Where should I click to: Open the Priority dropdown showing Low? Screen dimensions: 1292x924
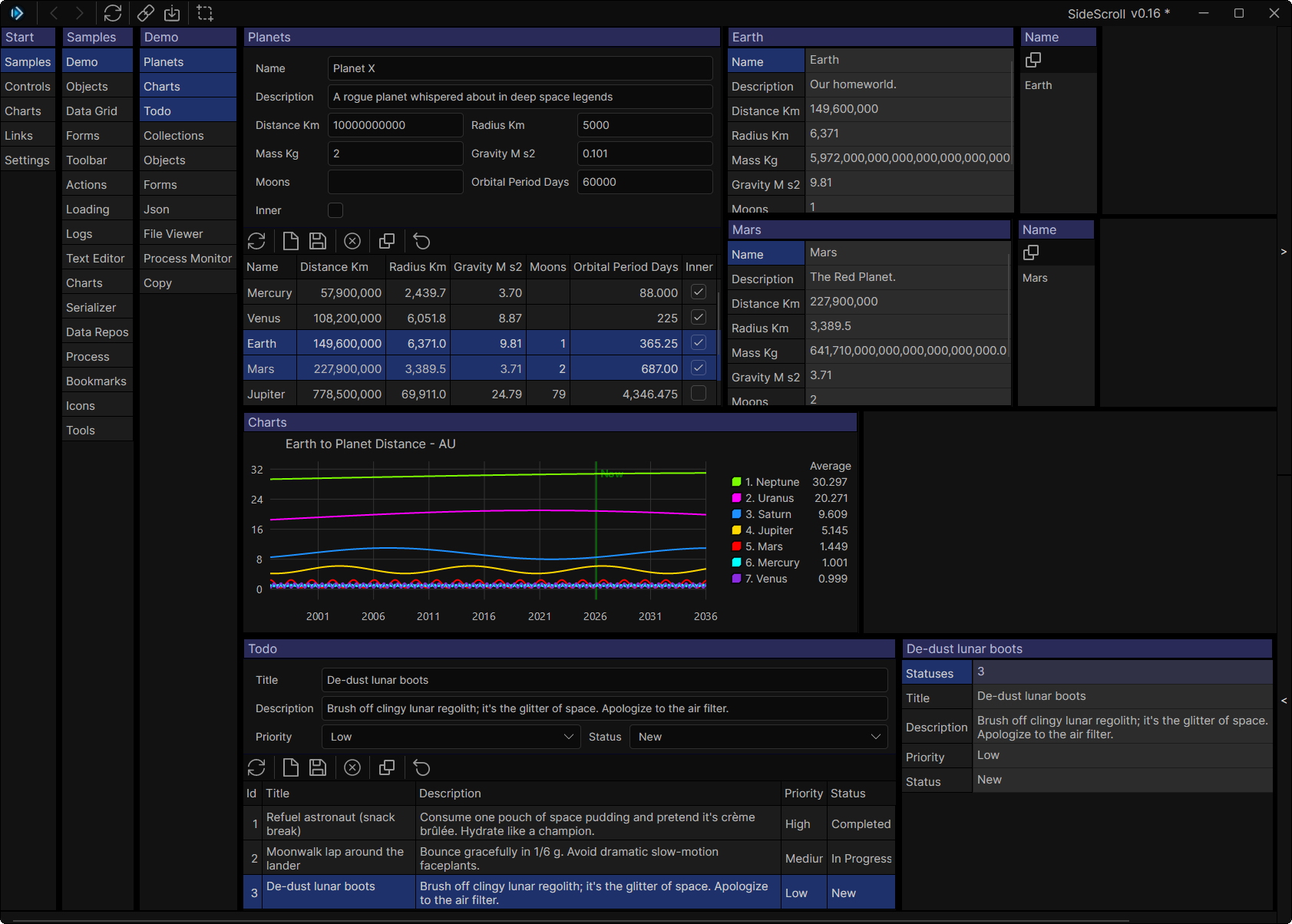click(x=451, y=736)
